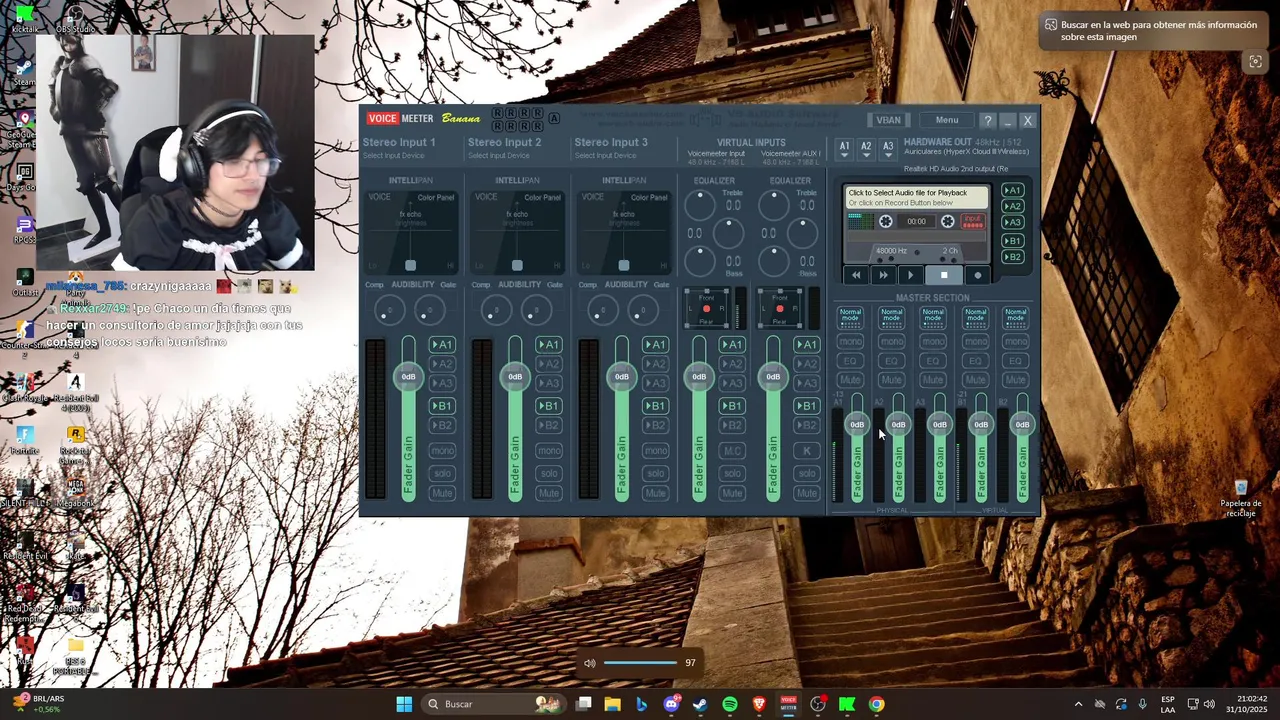The image size is (1280, 720).
Task: Click Stereo Input 1 Intellipan handle
Action: coord(410,265)
